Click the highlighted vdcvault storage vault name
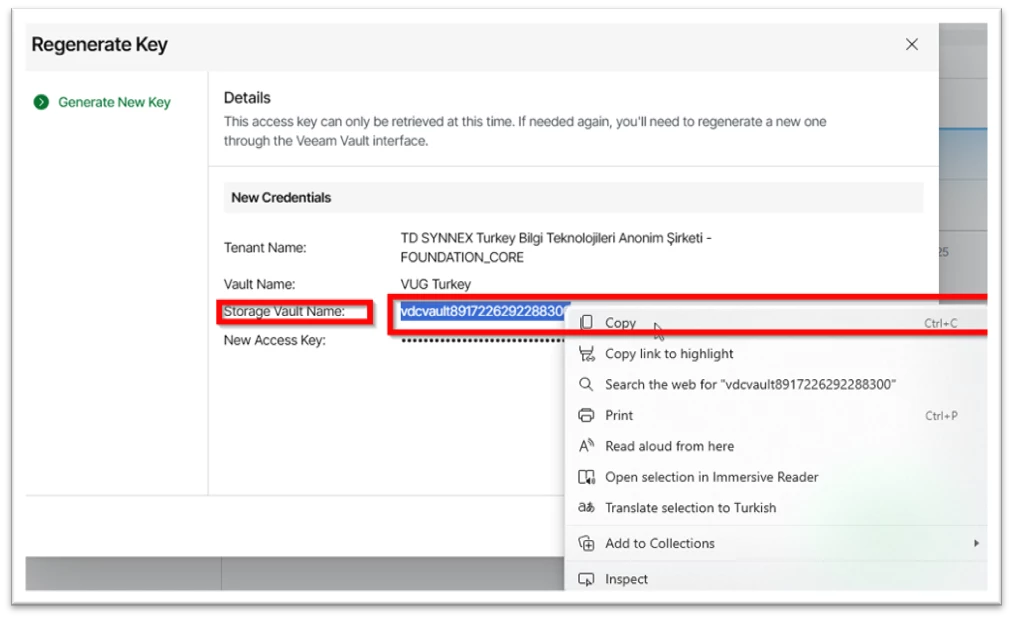Viewport: 1013px width, 619px height. [x=485, y=311]
